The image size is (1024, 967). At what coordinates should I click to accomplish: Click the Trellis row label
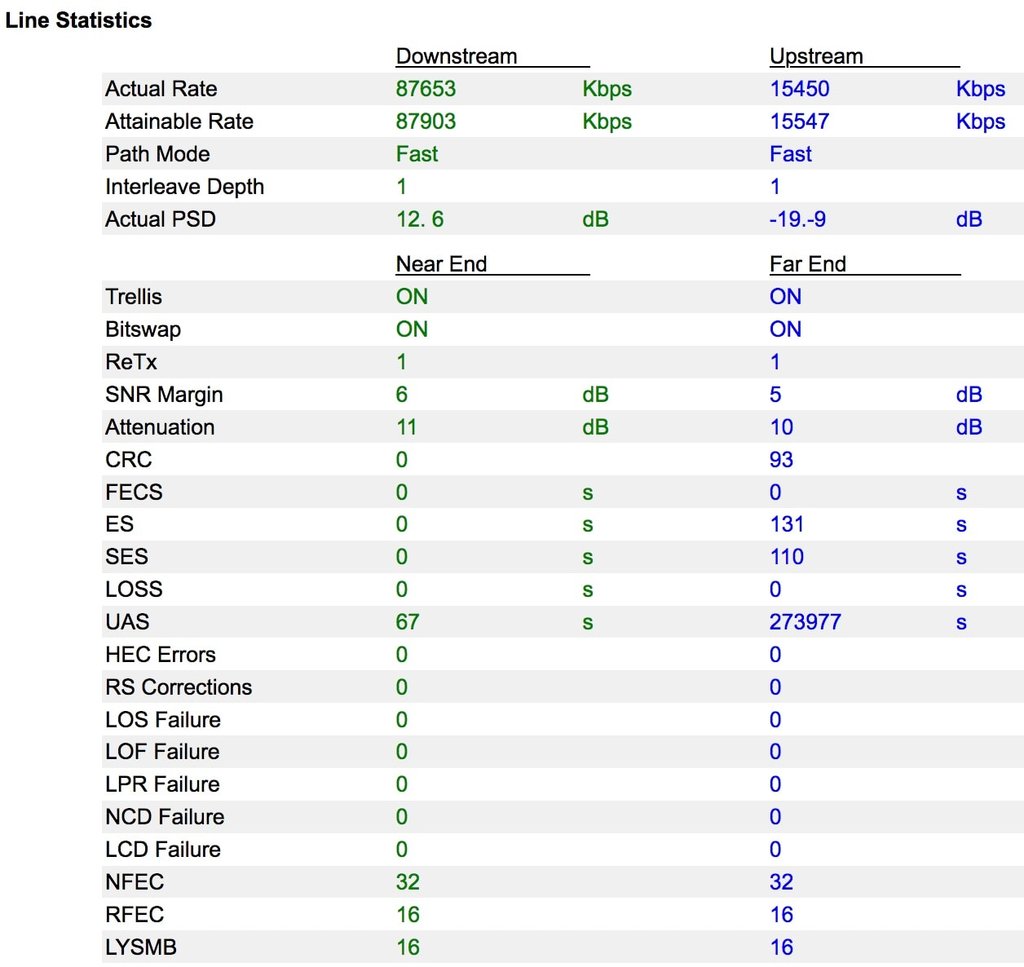pyautogui.click(x=133, y=297)
